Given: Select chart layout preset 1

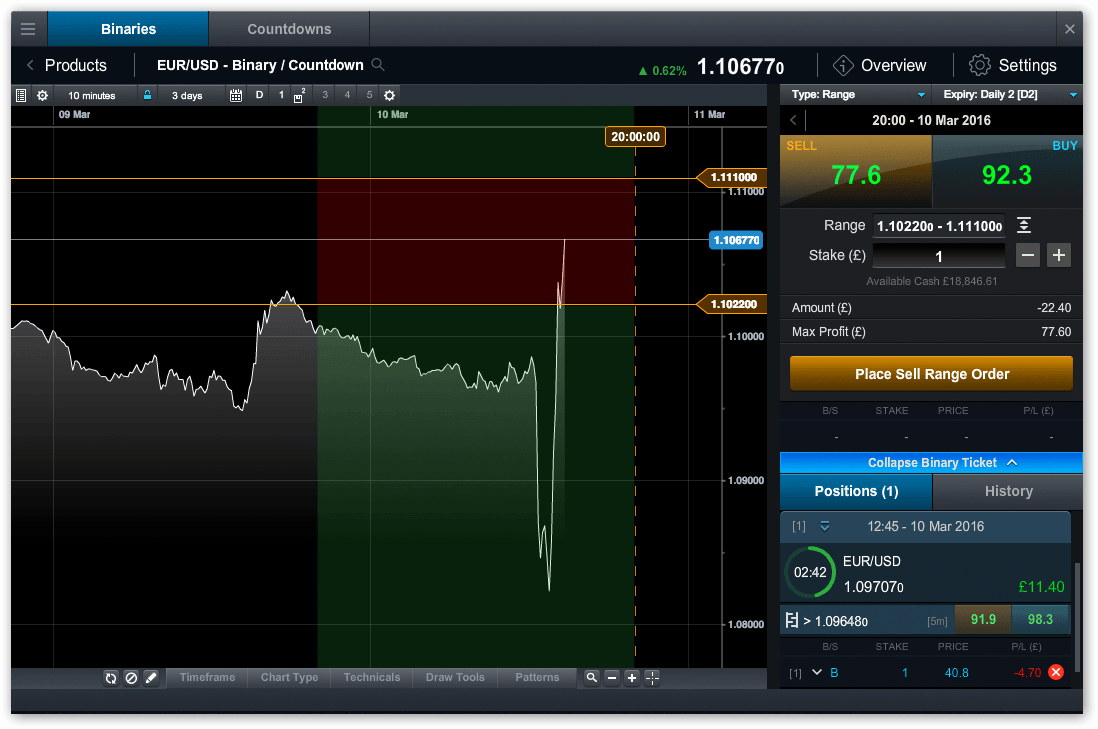Looking at the screenshot, I should click(282, 95).
